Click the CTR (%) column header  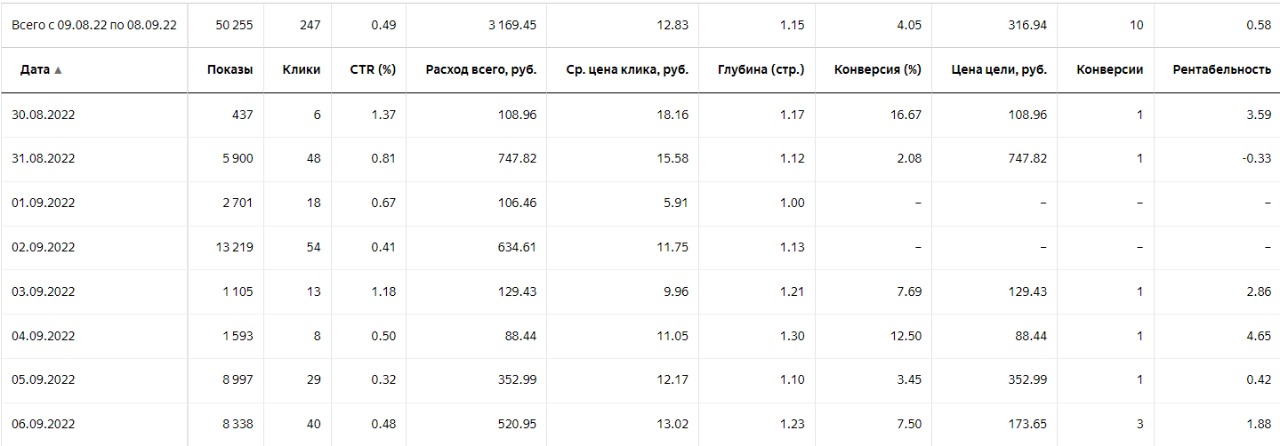(x=372, y=70)
